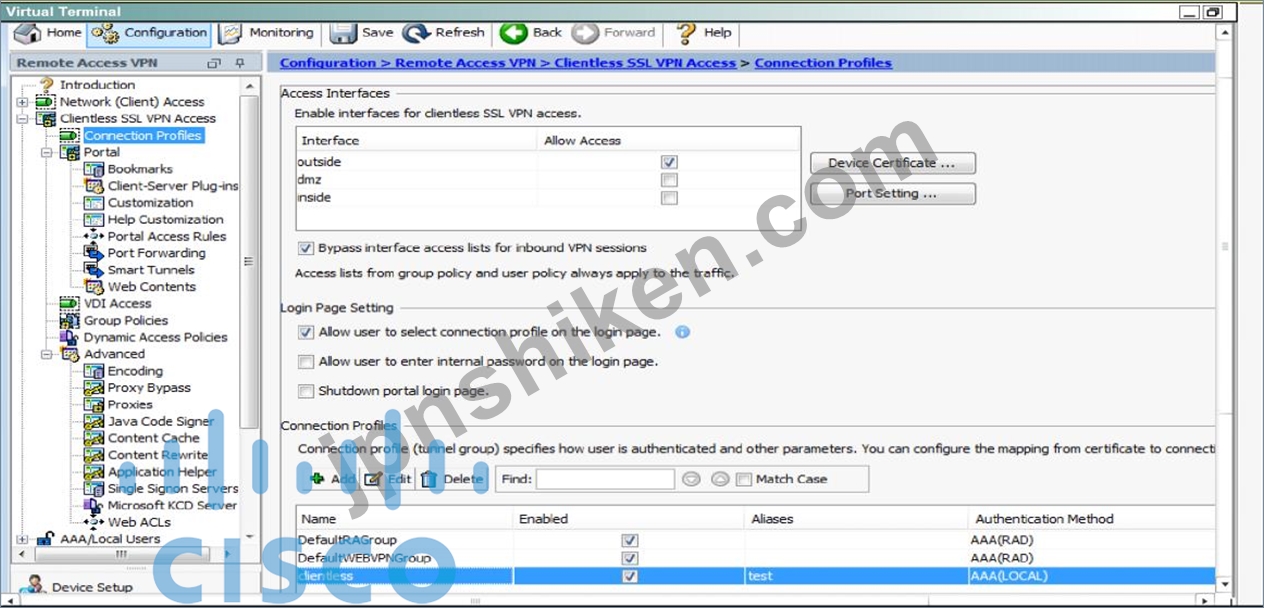Expand the Network (Client) Access node
Screen dimensions: 1264x608
[22, 102]
